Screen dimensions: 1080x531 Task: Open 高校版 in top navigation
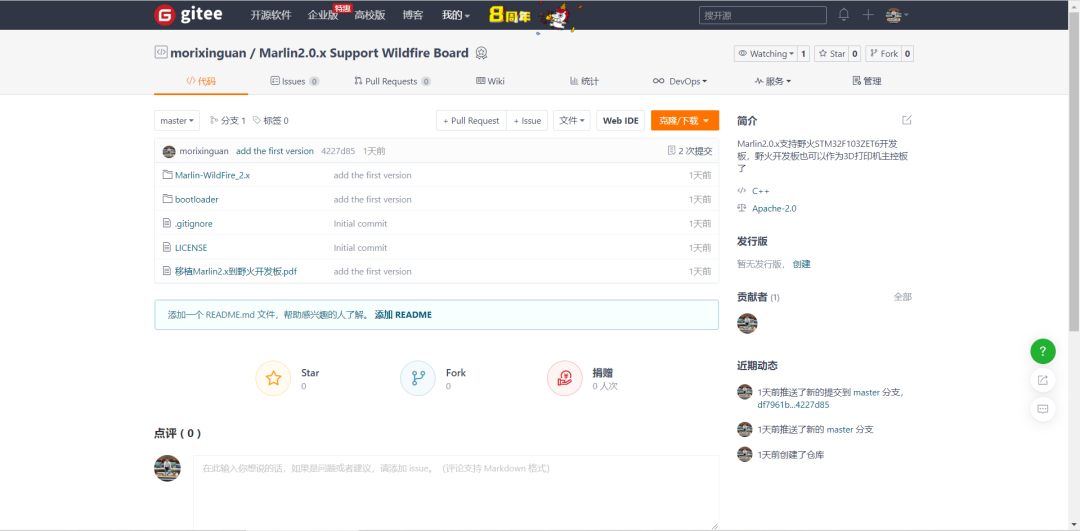pos(370,15)
